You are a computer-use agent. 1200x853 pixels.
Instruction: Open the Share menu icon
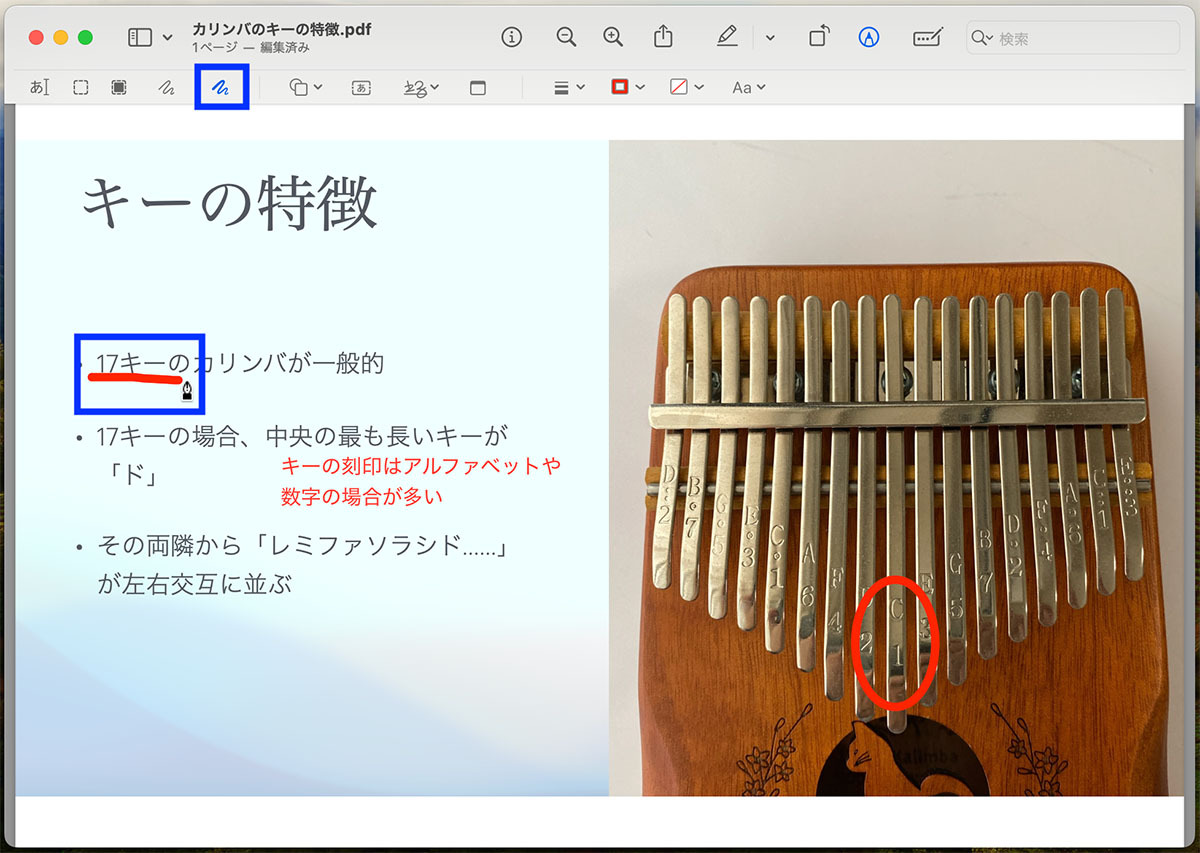(663, 36)
